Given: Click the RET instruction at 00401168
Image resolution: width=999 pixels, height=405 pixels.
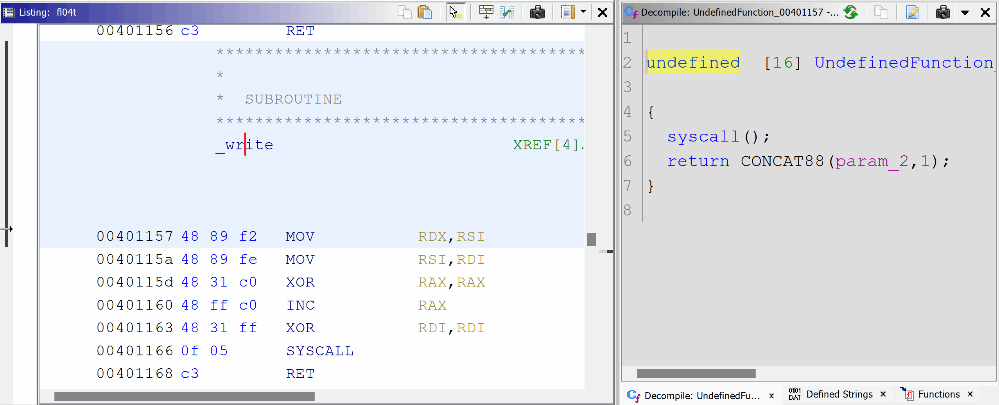Looking at the screenshot, I should tap(300, 374).
